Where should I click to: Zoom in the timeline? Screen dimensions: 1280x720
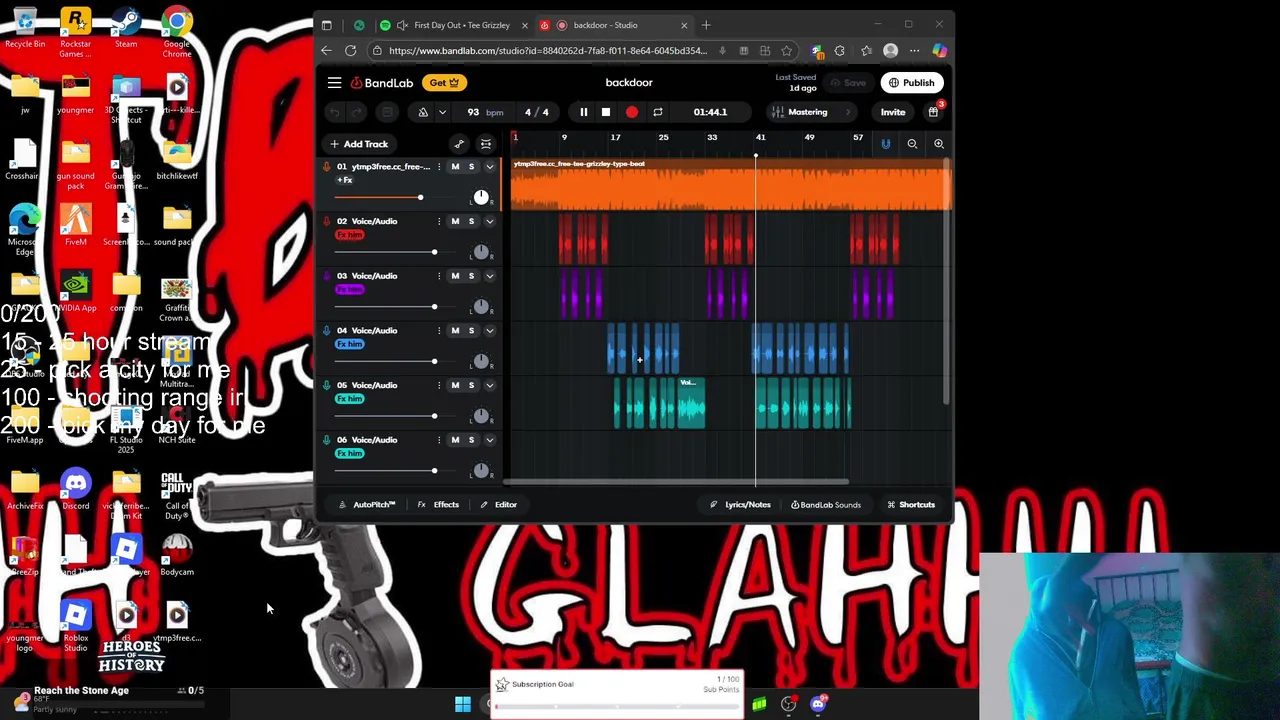pyautogui.click(x=938, y=144)
